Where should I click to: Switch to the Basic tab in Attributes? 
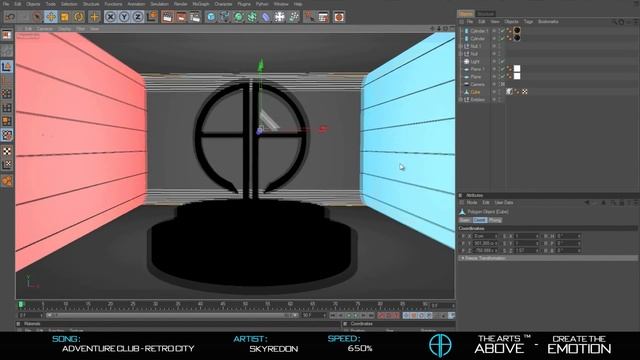tap(465, 220)
